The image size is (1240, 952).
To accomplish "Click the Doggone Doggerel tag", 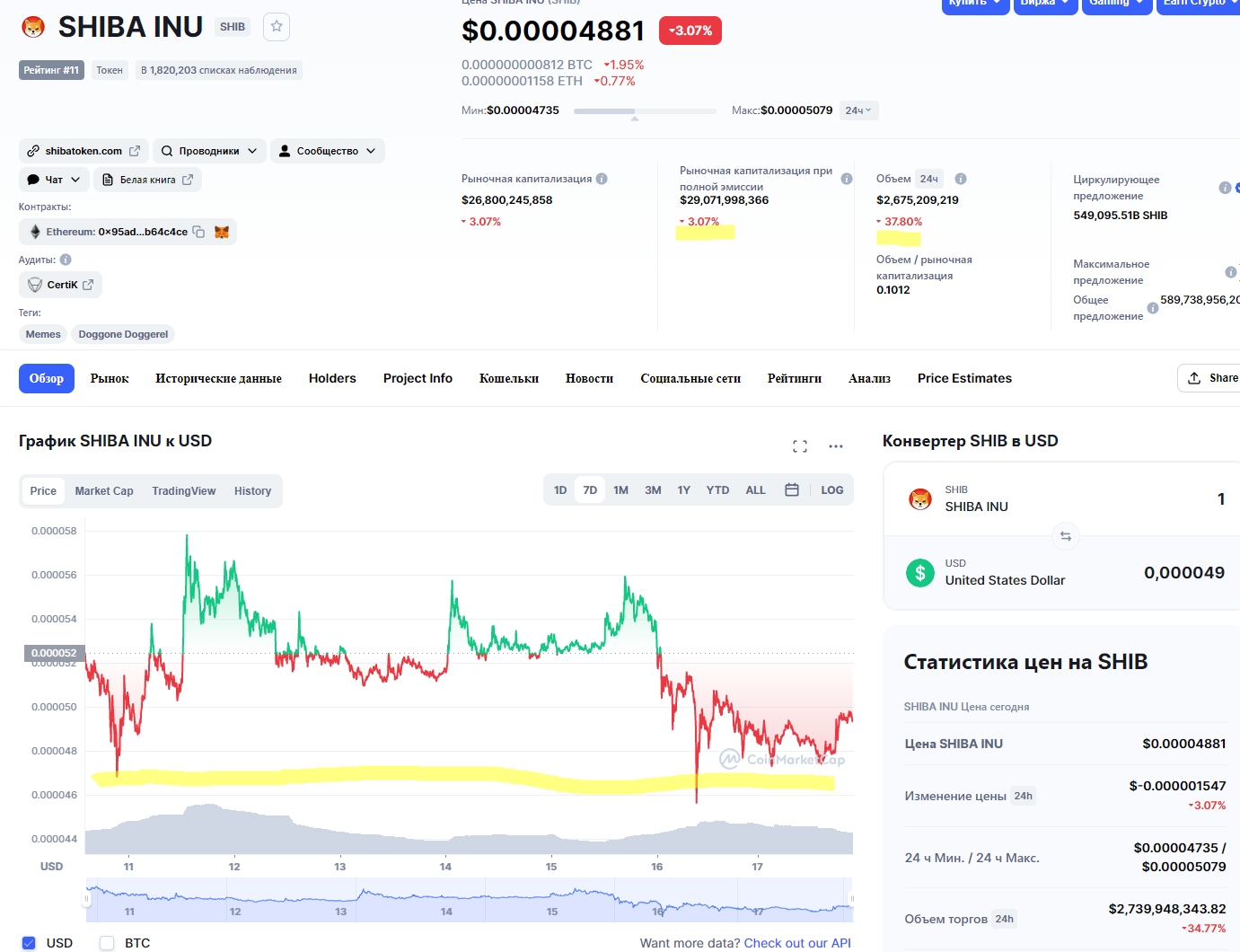I will (123, 334).
